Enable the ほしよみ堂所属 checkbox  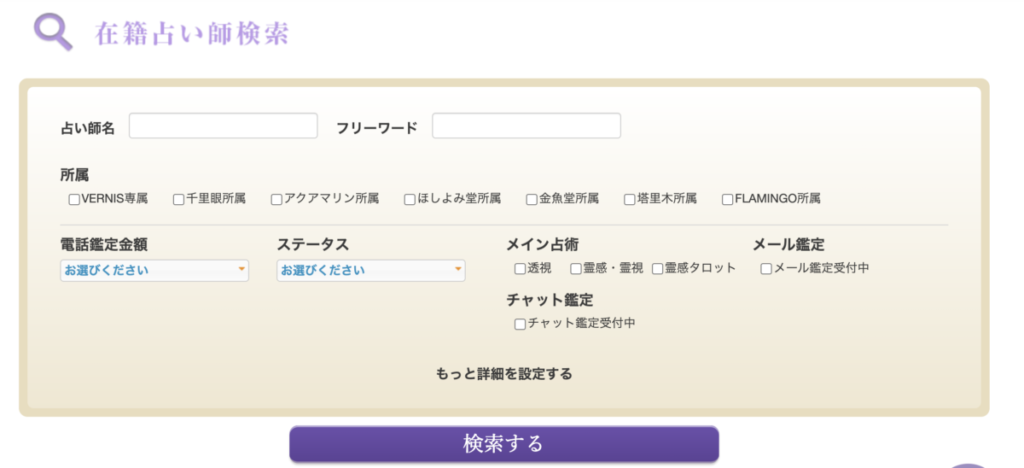(410, 199)
